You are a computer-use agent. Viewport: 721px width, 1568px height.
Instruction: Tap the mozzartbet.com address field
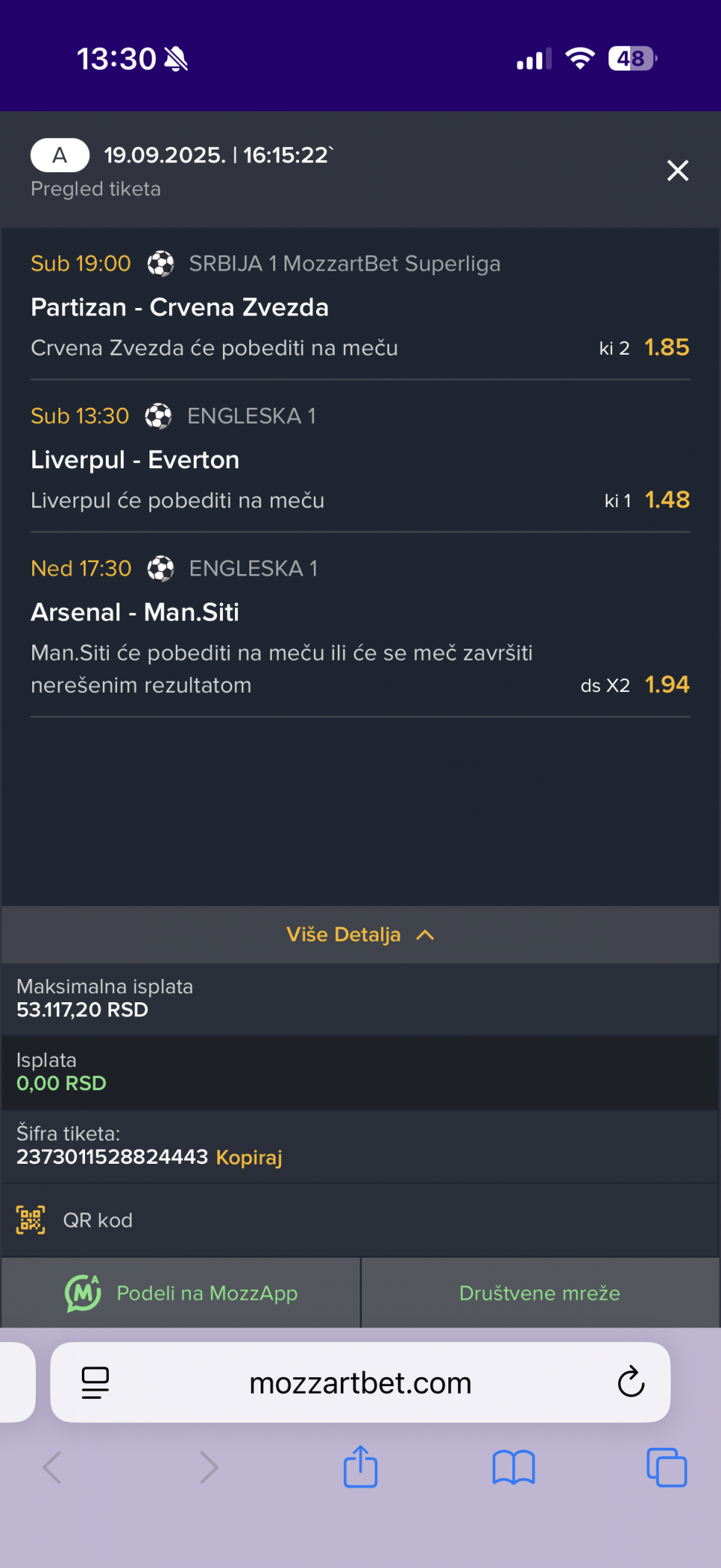click(360, 1382)
